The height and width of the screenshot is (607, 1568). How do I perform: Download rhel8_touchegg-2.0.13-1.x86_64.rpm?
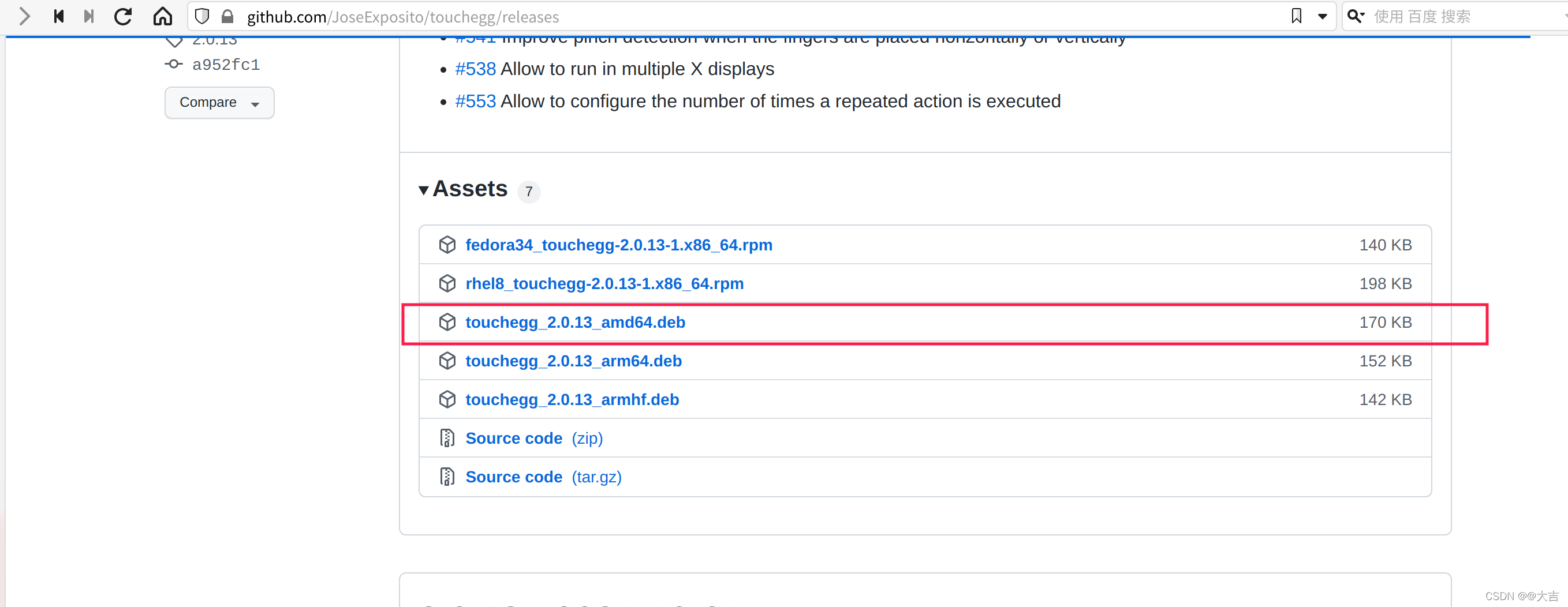(x=604, y=283)
